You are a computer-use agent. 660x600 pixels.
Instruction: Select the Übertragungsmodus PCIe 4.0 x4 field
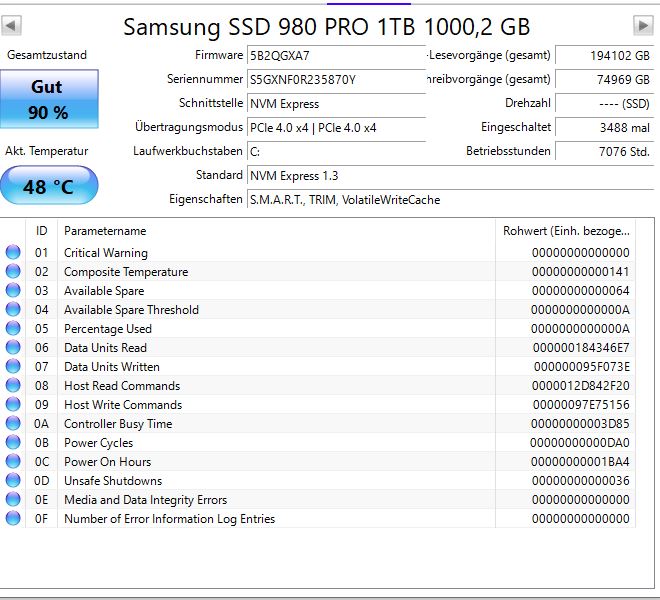(x=336, y=128)
